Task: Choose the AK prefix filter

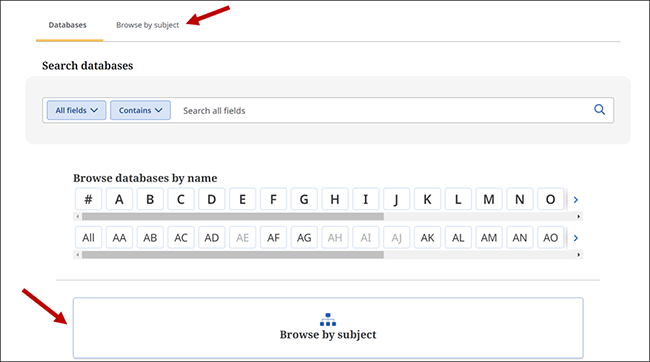Action: click(x=427, y=238)
